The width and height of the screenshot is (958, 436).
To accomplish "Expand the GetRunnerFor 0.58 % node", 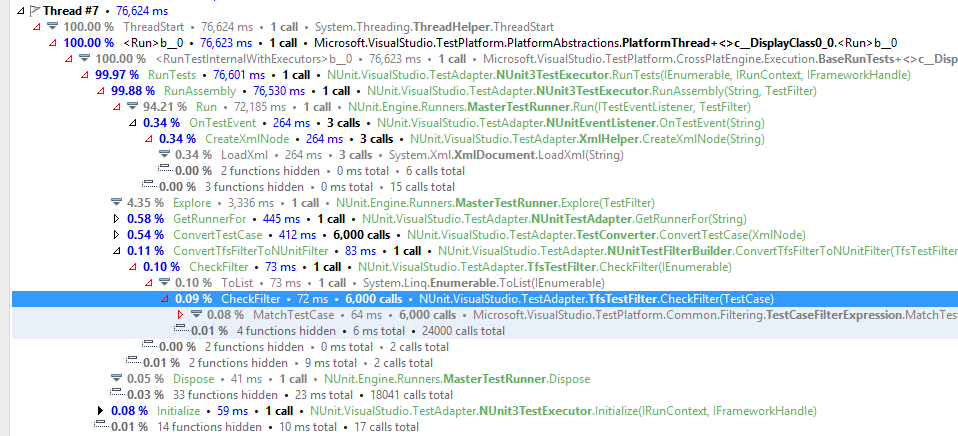I will pyautogui.click(x=116, y=219).
